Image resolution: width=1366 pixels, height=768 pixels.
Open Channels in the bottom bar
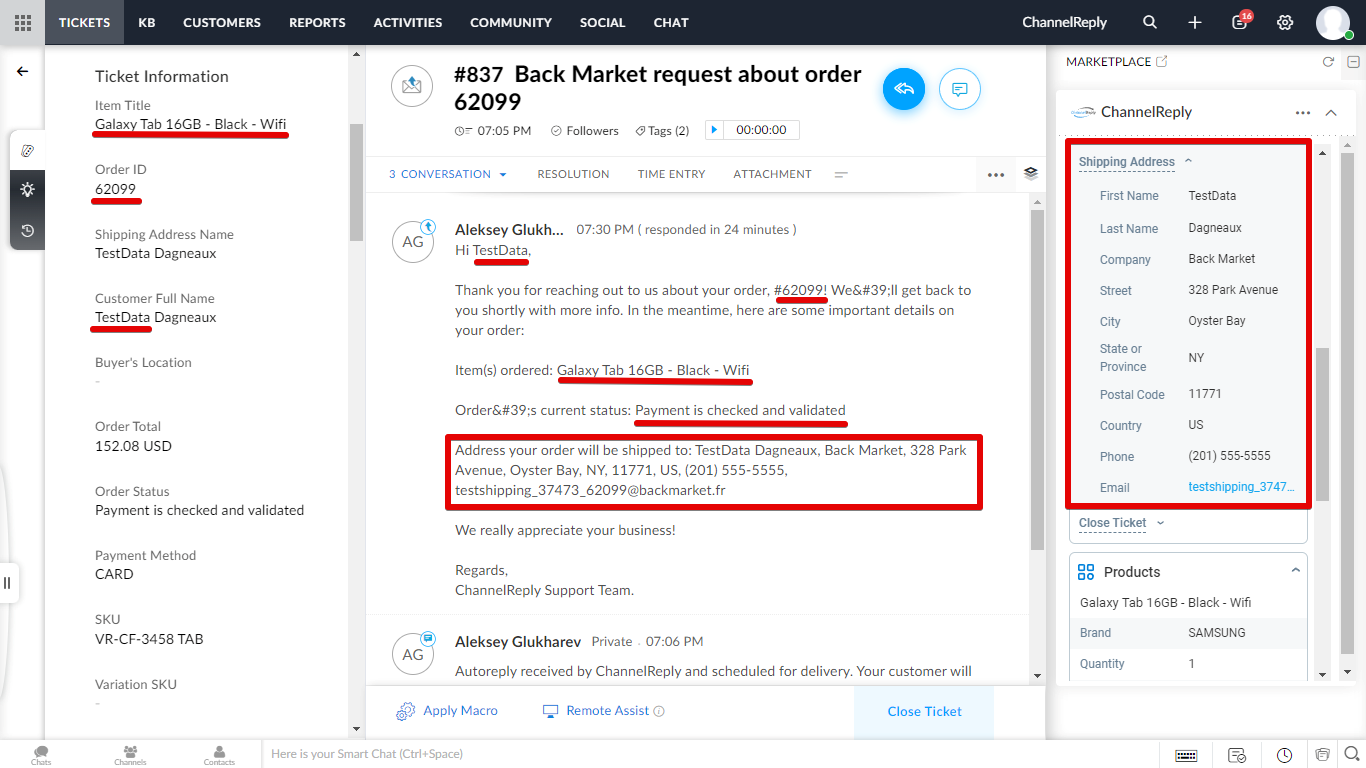pos(130,755)
